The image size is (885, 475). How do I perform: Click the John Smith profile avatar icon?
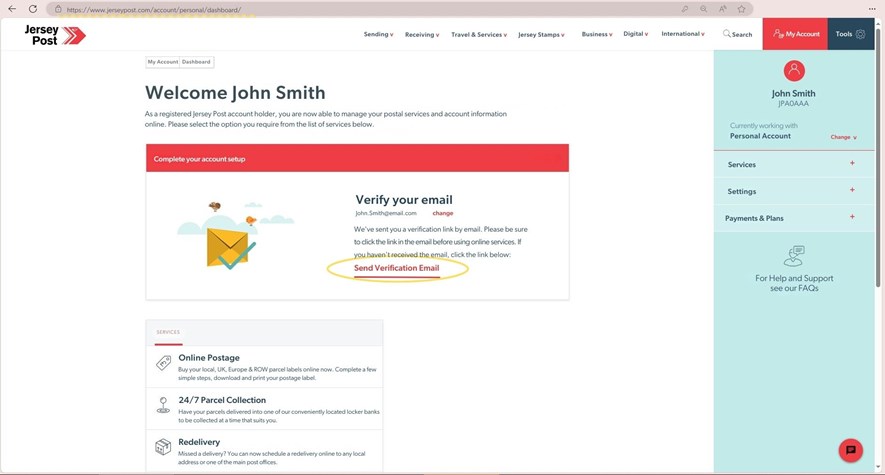coord(794,70)
